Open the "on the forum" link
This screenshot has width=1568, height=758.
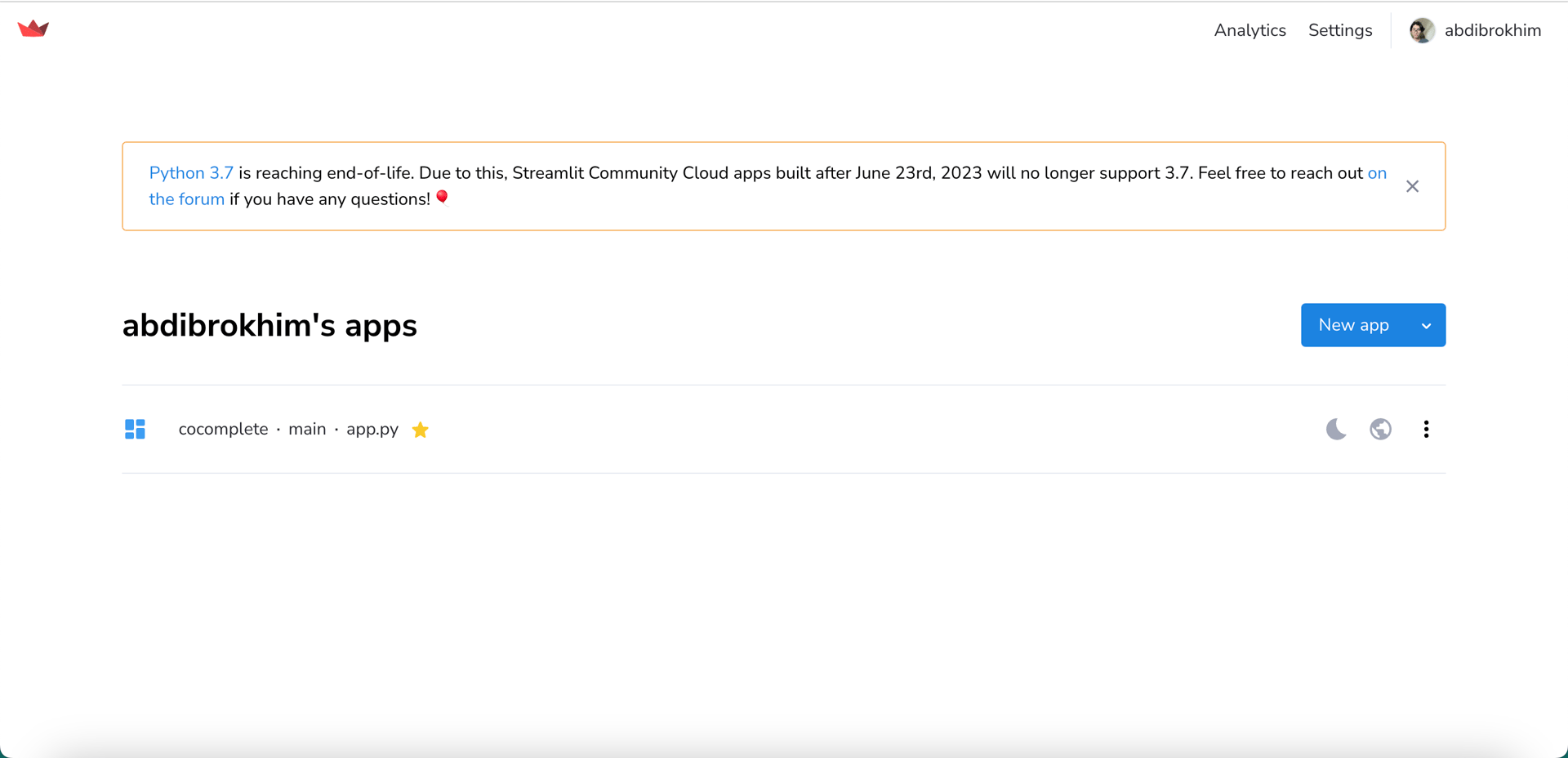186,199
